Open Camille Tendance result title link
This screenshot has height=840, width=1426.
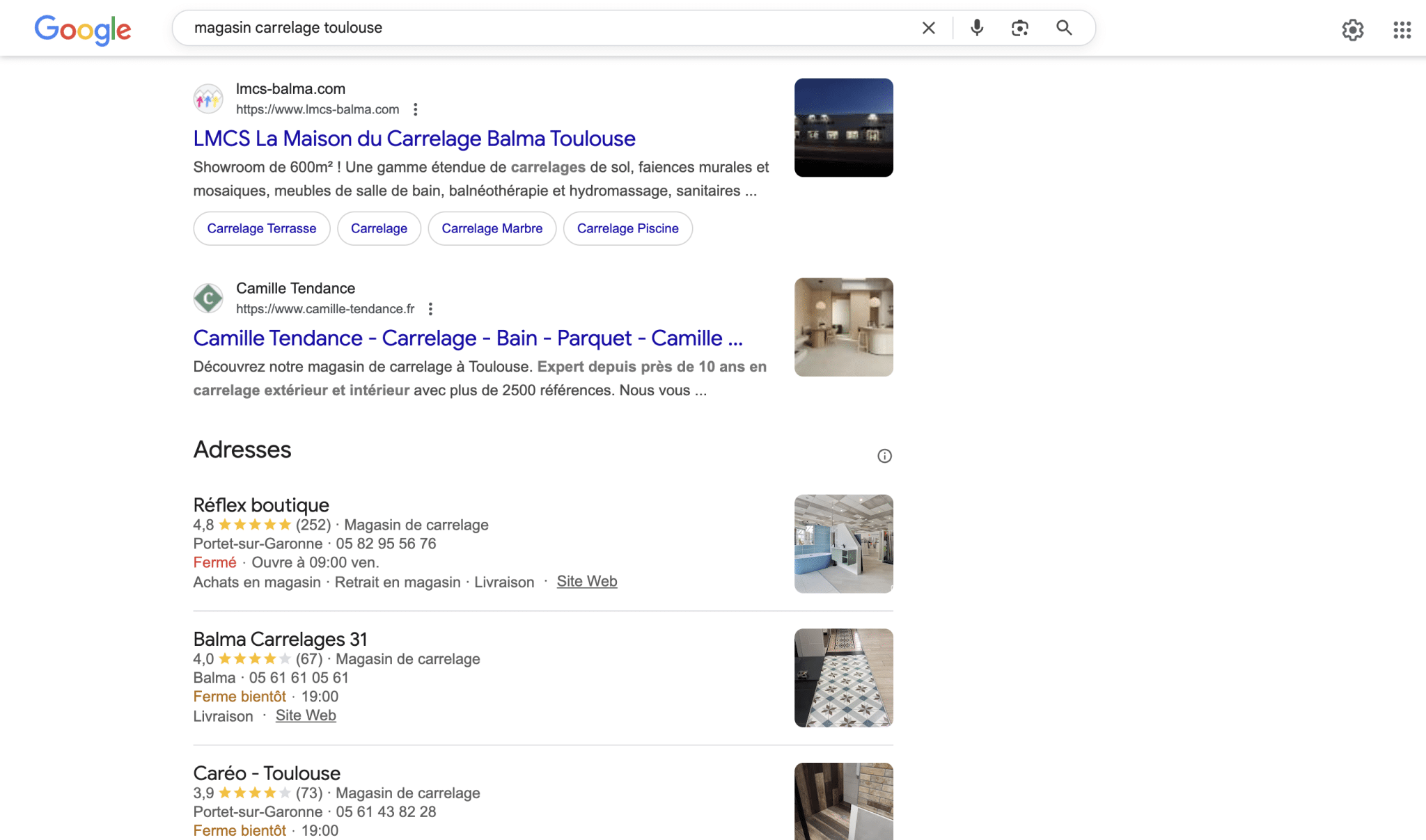click(467, 338)
